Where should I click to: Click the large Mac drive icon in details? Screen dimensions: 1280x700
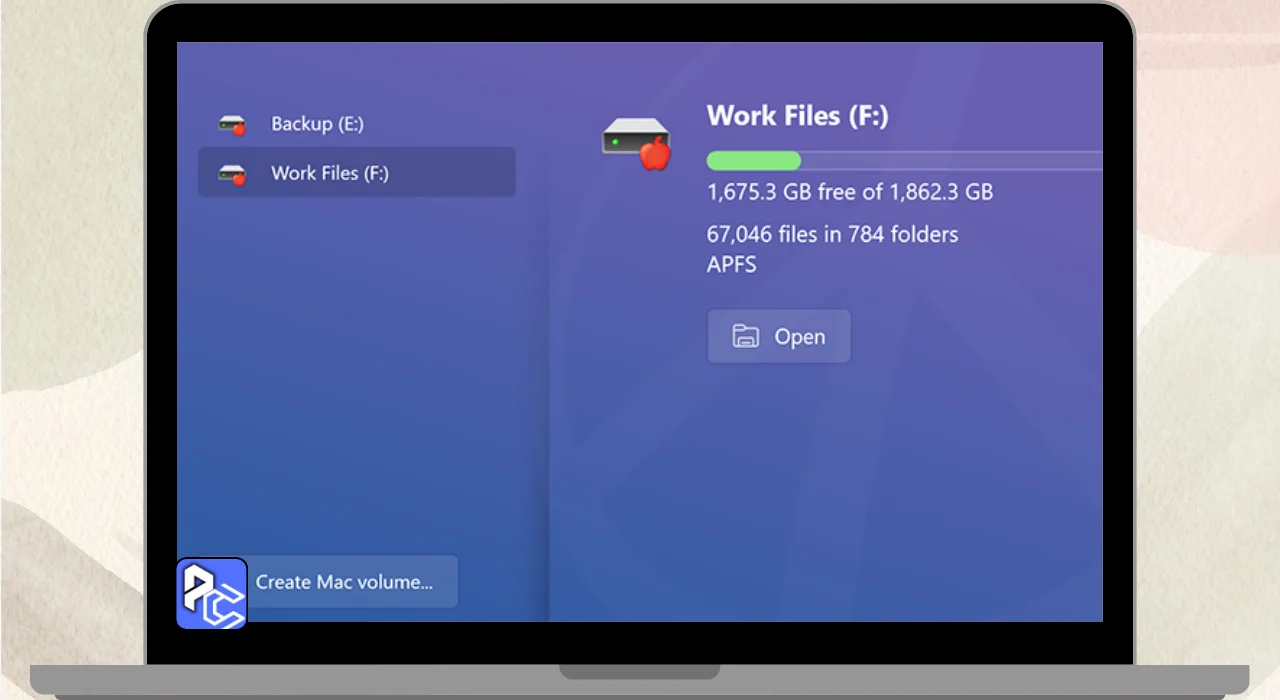(636, 143)
